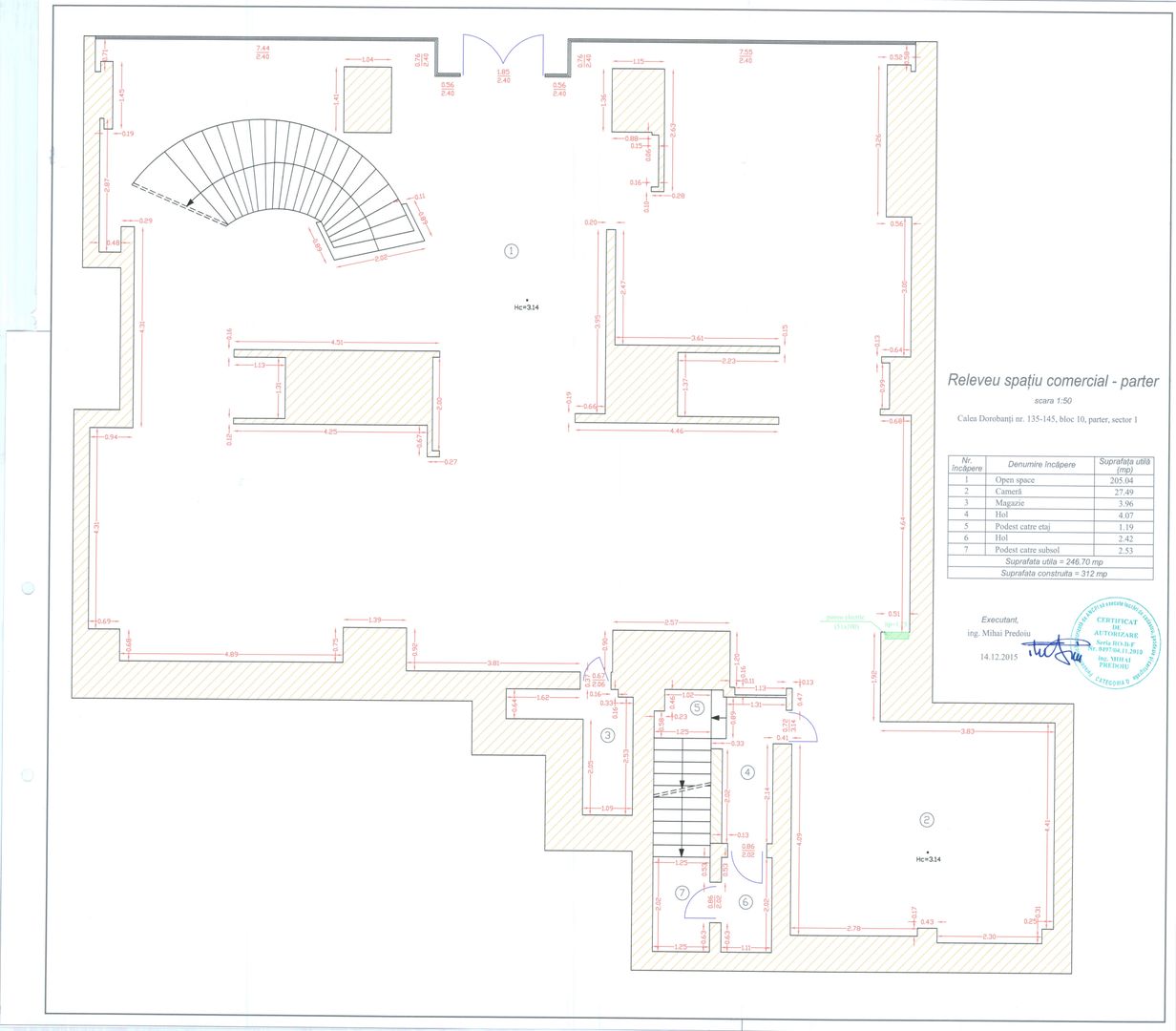
Task: Click the round blue authorization certificate stamp
Action: point(1114,642)
